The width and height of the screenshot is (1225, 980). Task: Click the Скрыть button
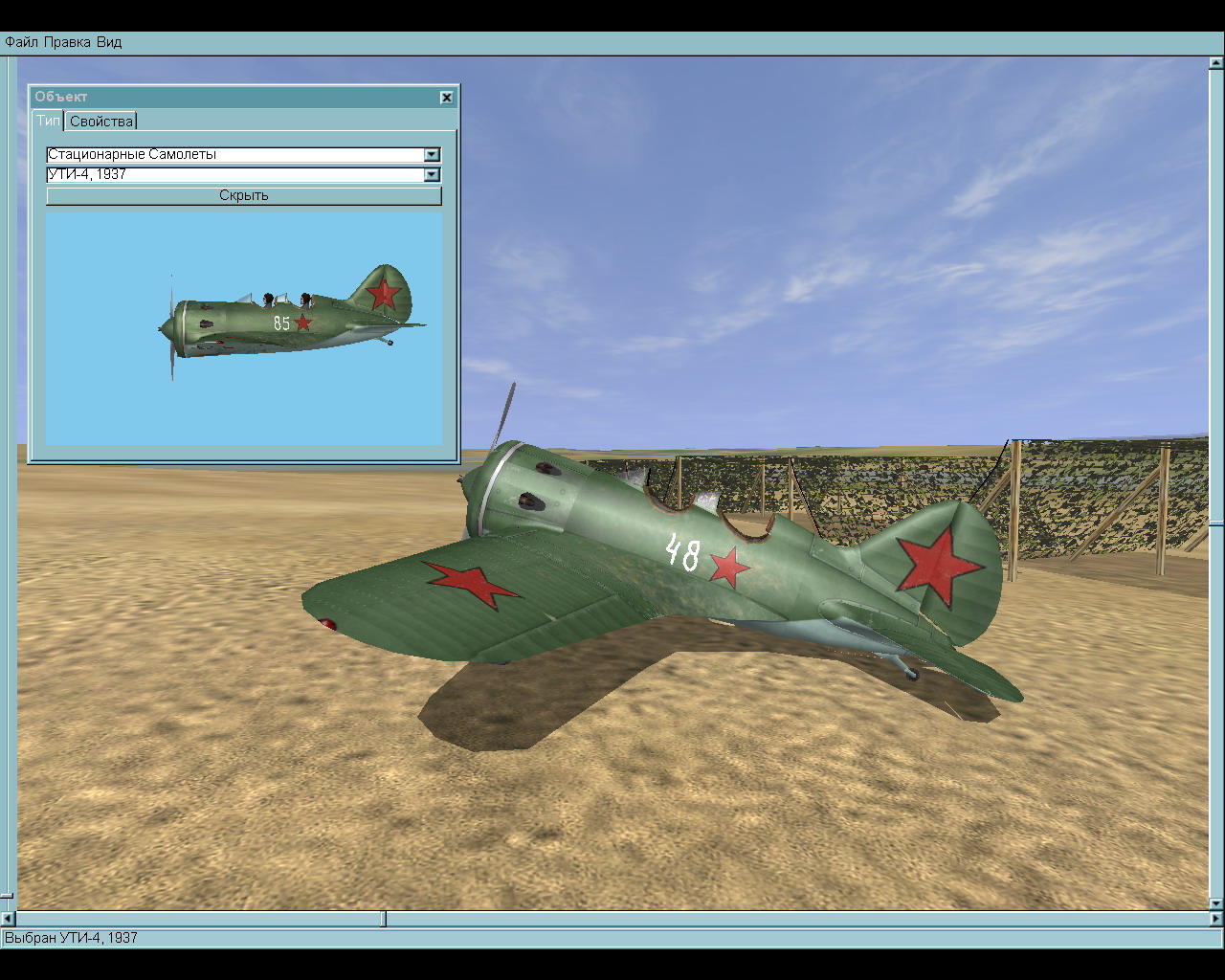coord(244,196)
